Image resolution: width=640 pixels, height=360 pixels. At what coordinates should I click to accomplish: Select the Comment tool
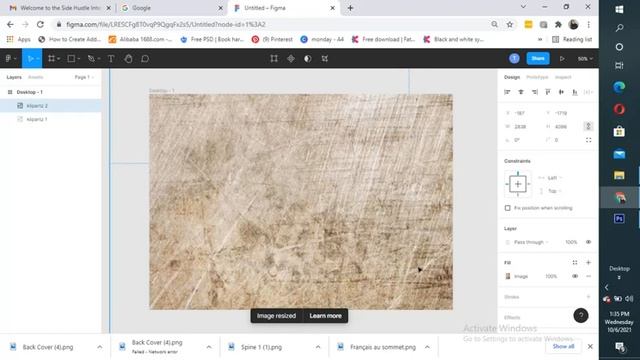(x=145, y=59)
